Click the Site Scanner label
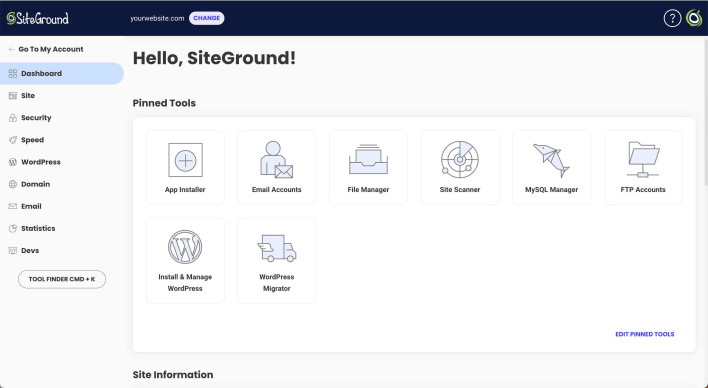Screen dimensions: 708x388 [460, 190]
